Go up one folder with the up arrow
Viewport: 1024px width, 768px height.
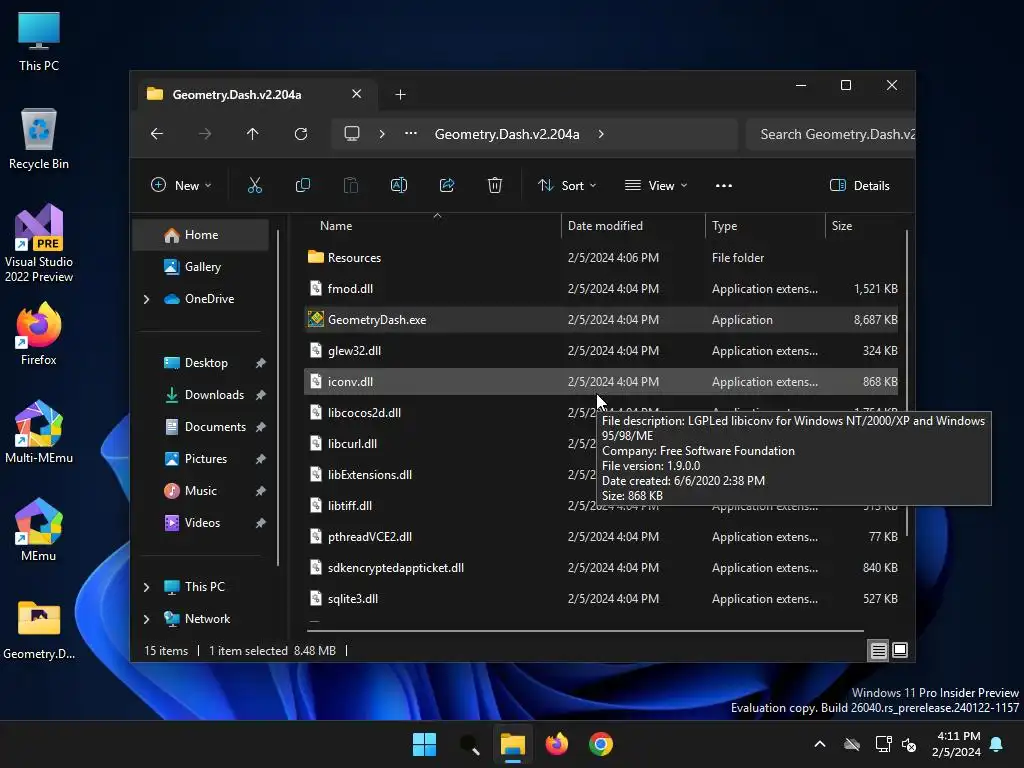click(253, 134)
